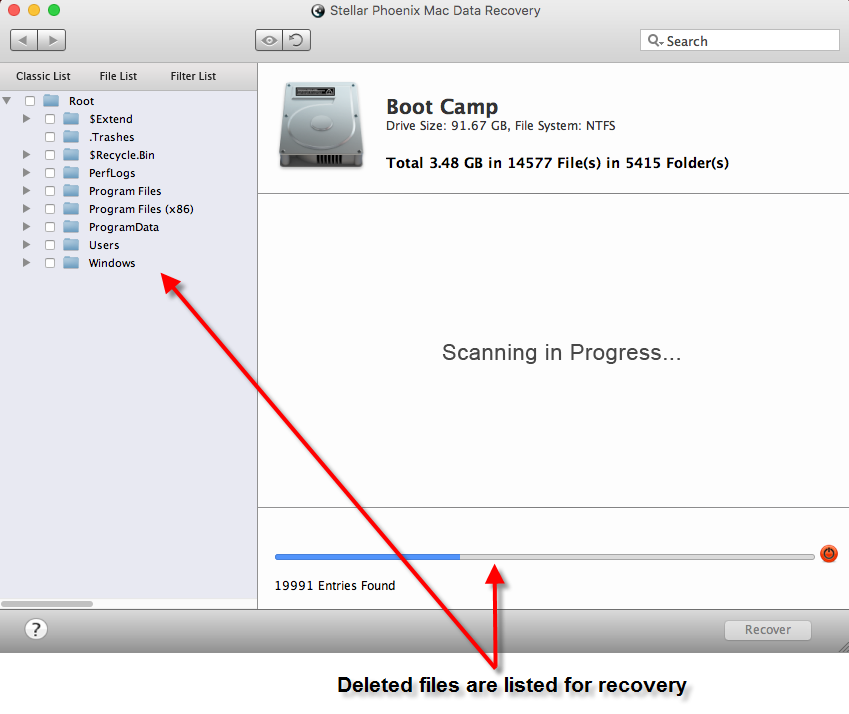Check the Program Files checkbox
Viewport: 849px width, 714px height.
(x=50, y=191)
